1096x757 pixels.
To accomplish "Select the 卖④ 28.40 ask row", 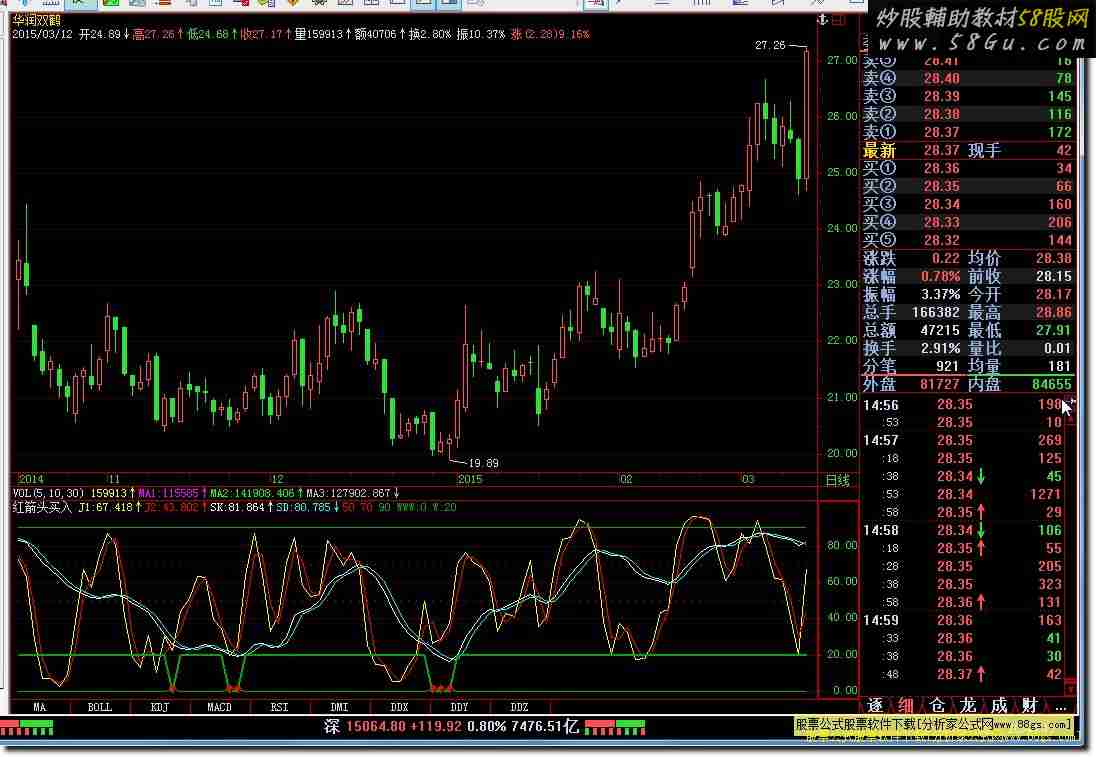I will 967,78.
